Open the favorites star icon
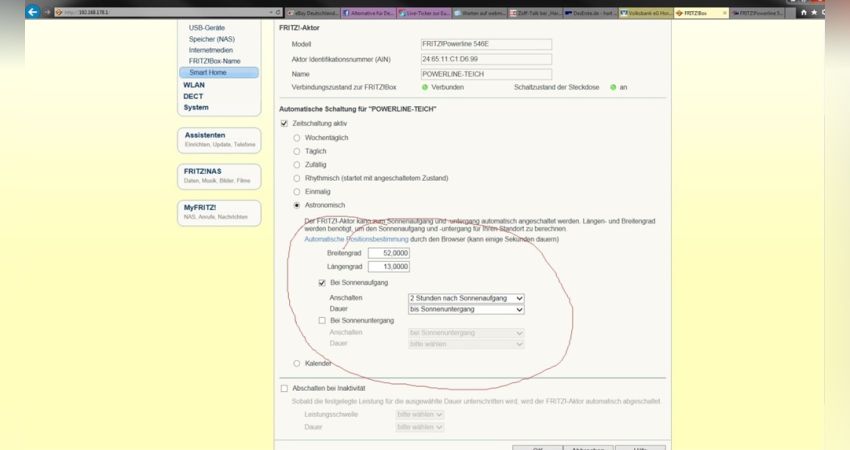This screenshot has width=850, height=450. point(814,12)
